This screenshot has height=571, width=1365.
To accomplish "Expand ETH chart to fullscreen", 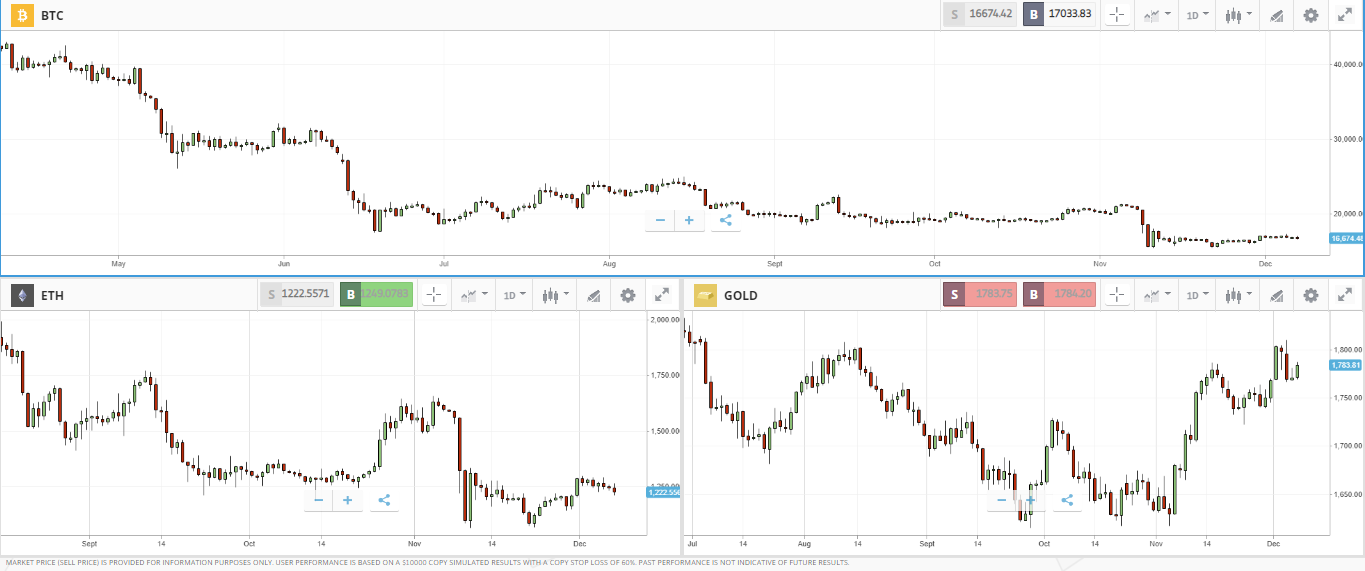I will 662,295.
